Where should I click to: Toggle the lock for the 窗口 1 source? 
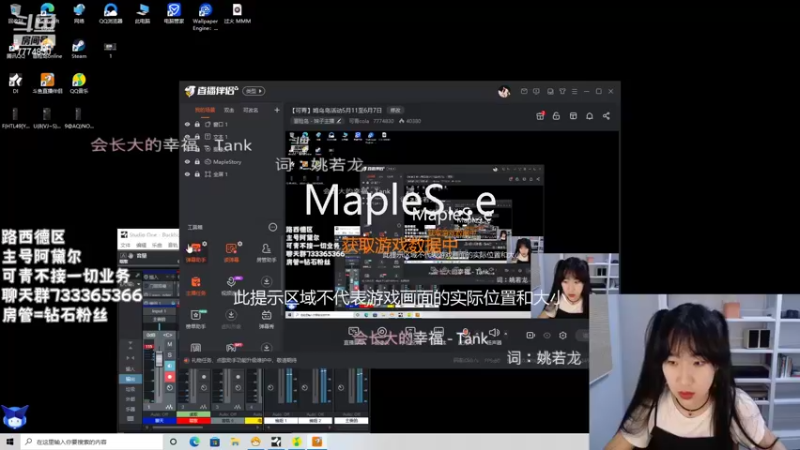click(x=197, y=124)
